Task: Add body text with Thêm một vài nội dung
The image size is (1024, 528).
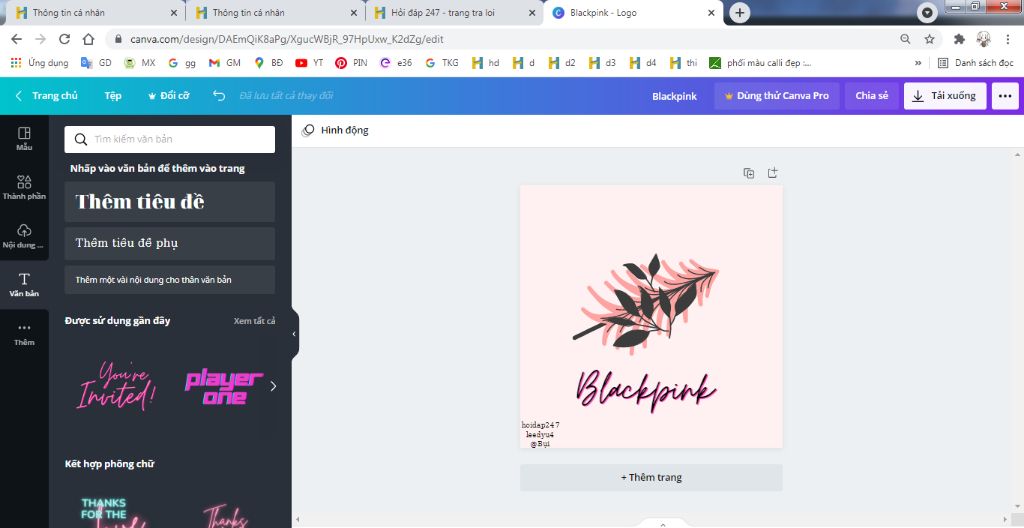Action: click(170, 280)
